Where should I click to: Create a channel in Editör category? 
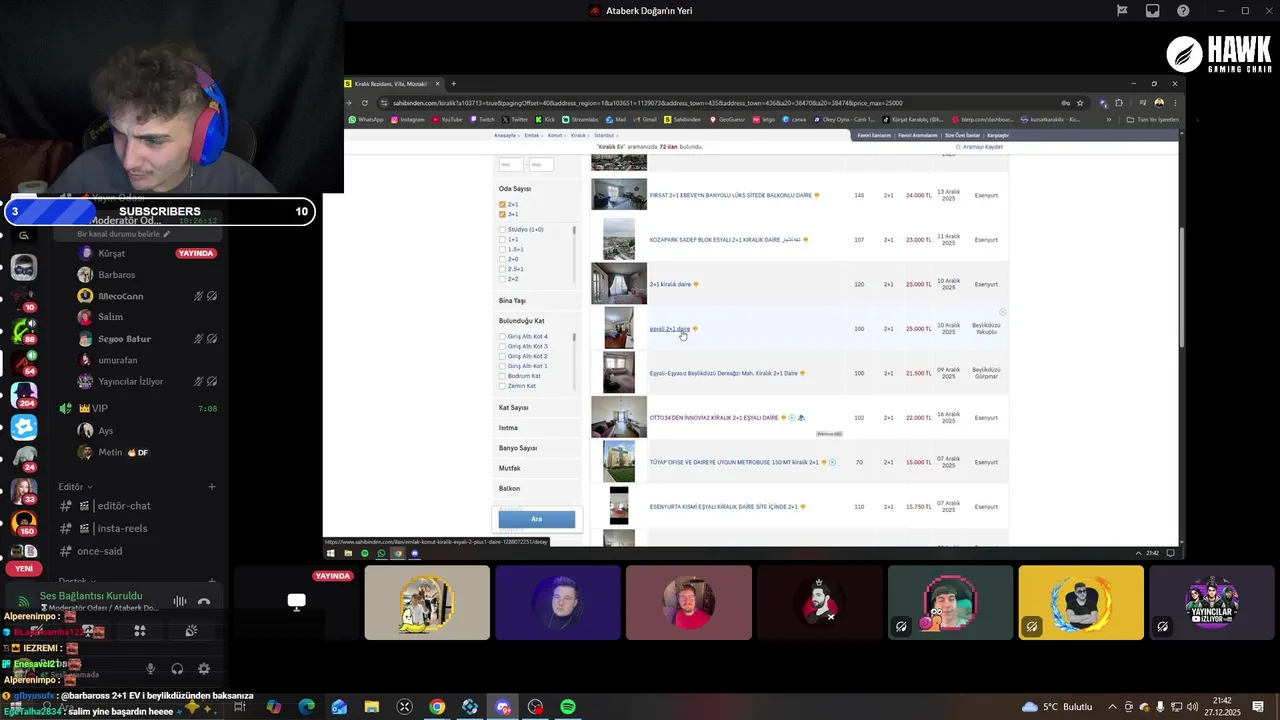click(x=212, y=487)
